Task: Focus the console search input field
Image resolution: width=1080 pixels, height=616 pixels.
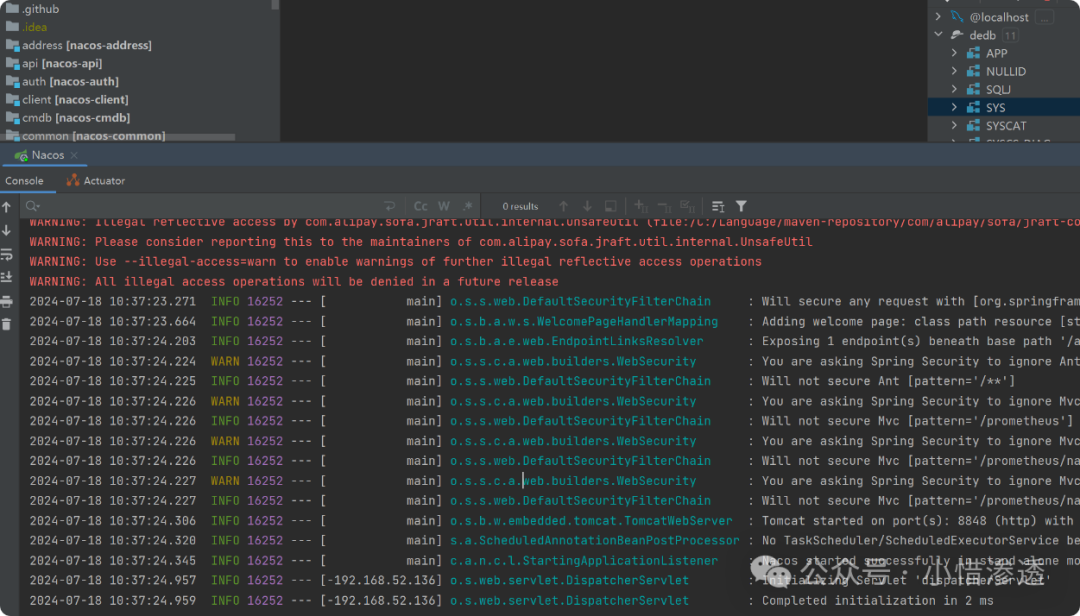Action: [210, 206]
